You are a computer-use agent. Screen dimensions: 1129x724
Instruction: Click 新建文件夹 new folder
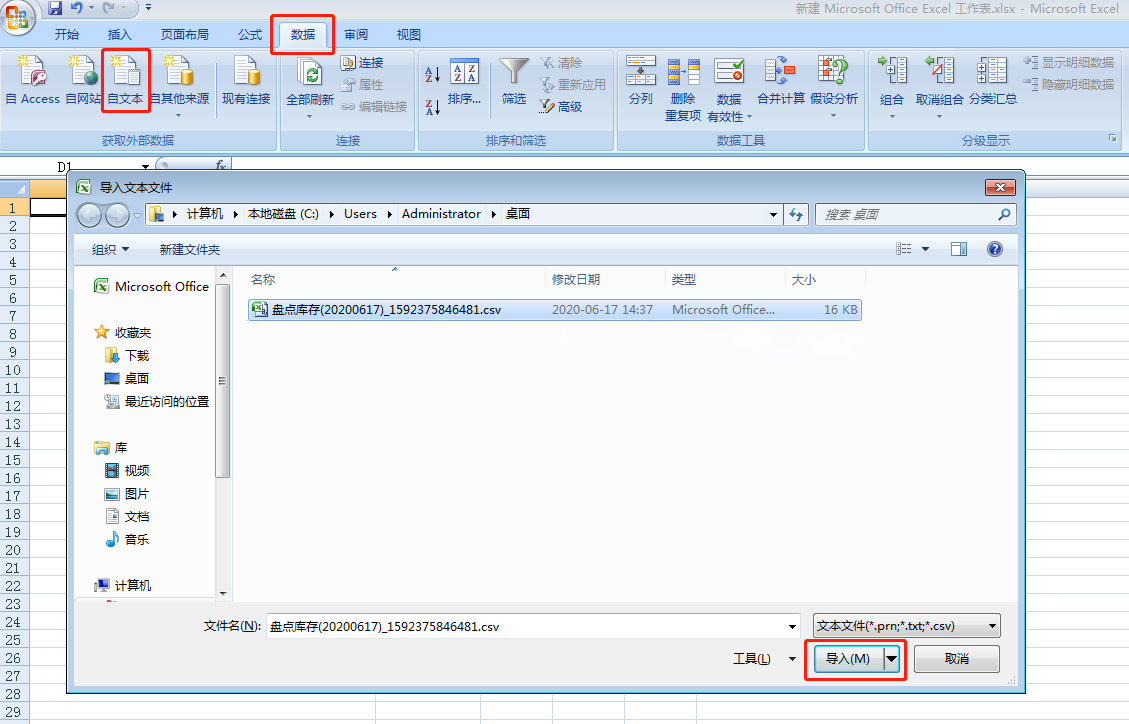[189, 249]
